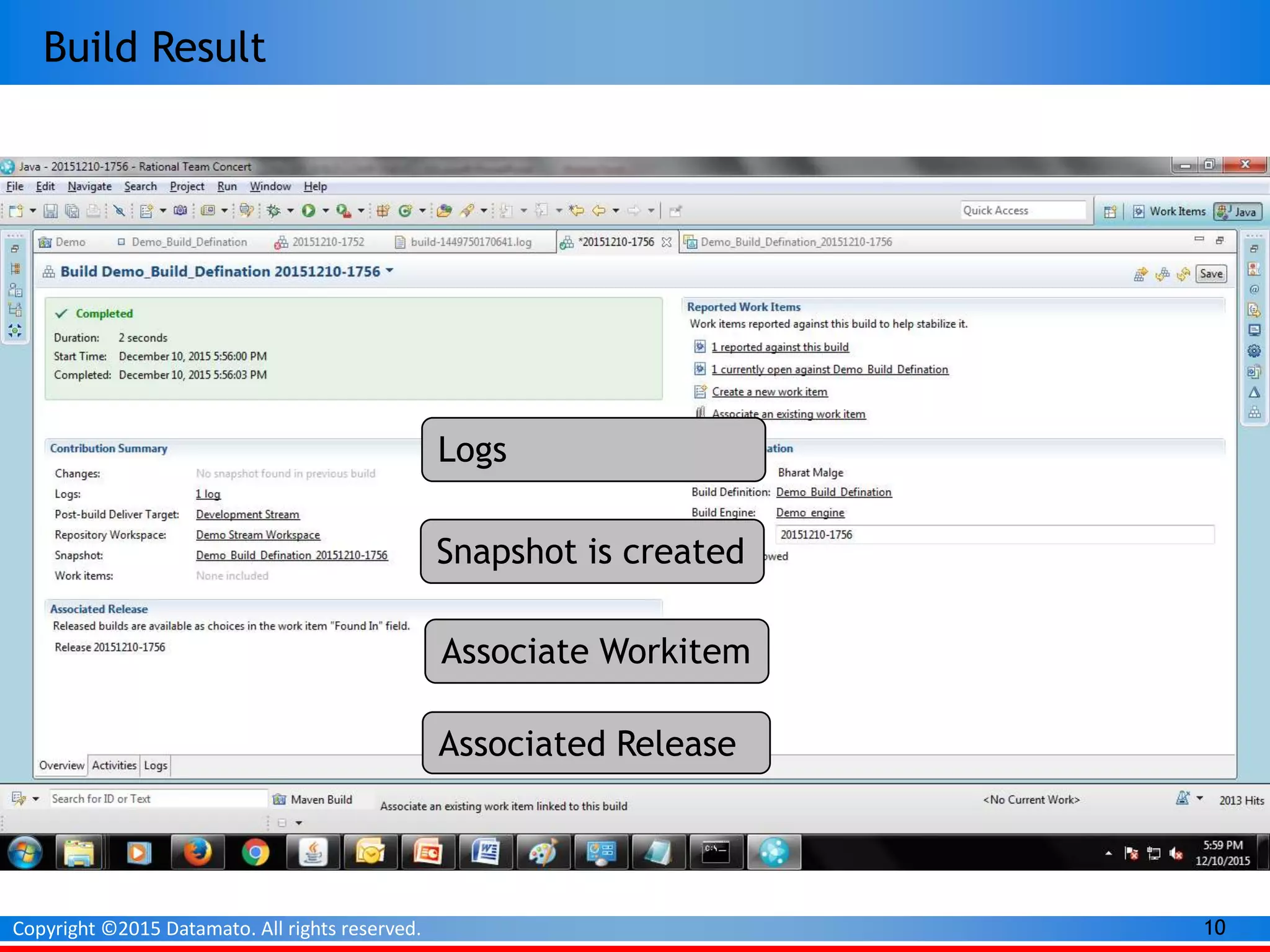Open Command Prompt from the taskbar
The width and height of the screenshot is (1270, 952).
pos(716,853)
